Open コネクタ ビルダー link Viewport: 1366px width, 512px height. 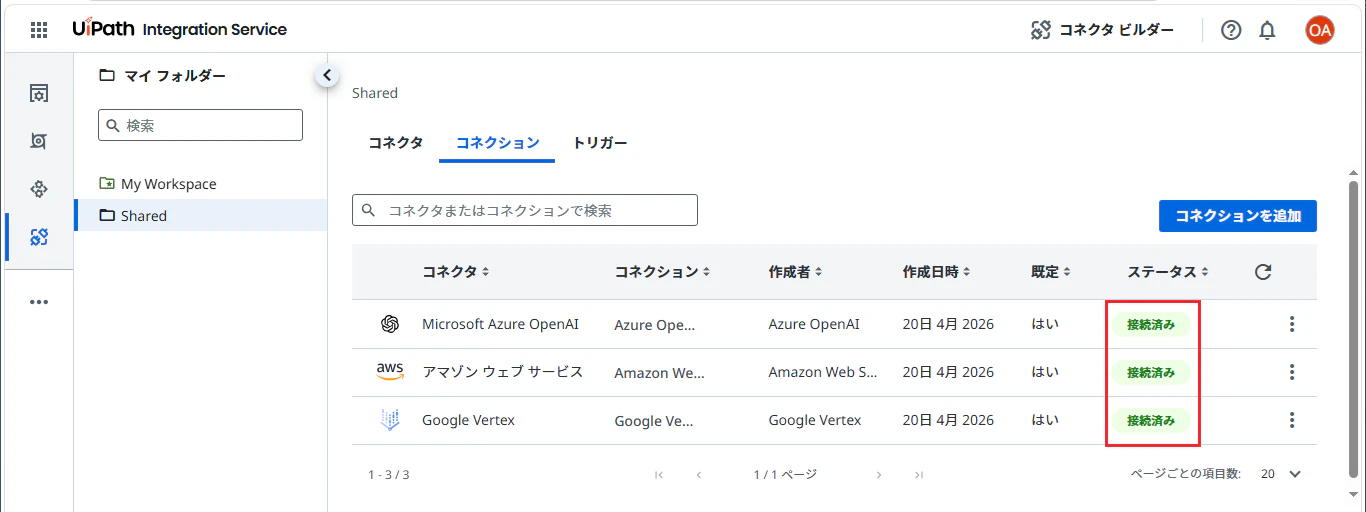click(x=1103, y=30)
